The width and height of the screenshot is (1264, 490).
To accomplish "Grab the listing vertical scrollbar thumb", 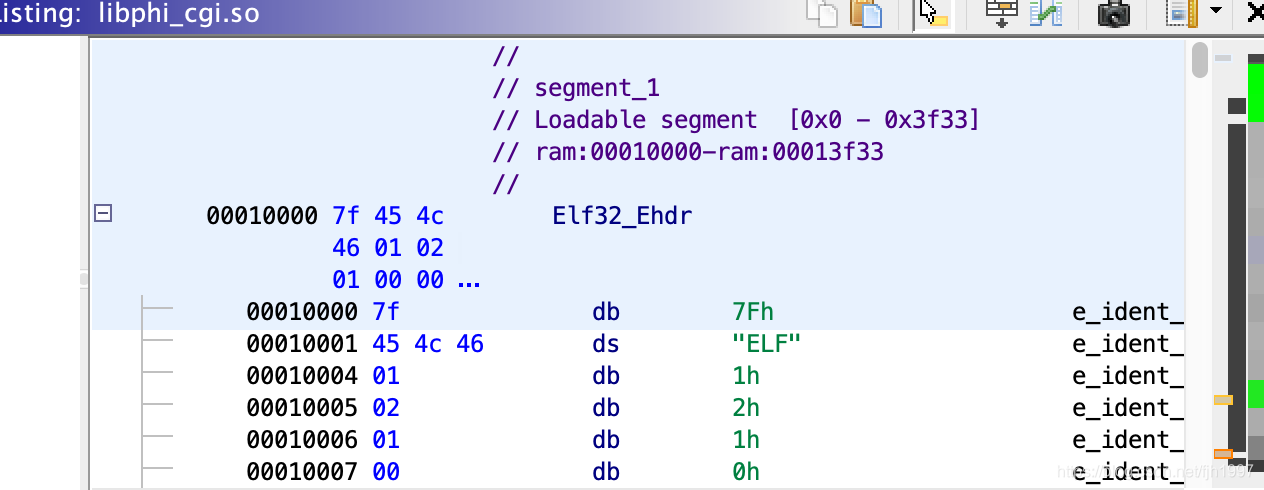I will point(1200,60).
